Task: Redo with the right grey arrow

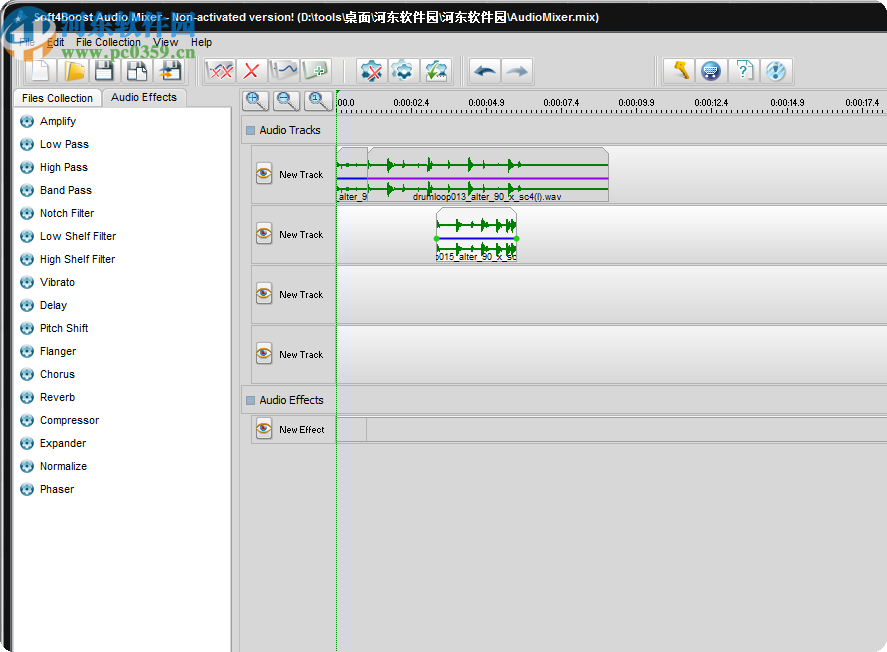Action: click(x=516, y=71)
